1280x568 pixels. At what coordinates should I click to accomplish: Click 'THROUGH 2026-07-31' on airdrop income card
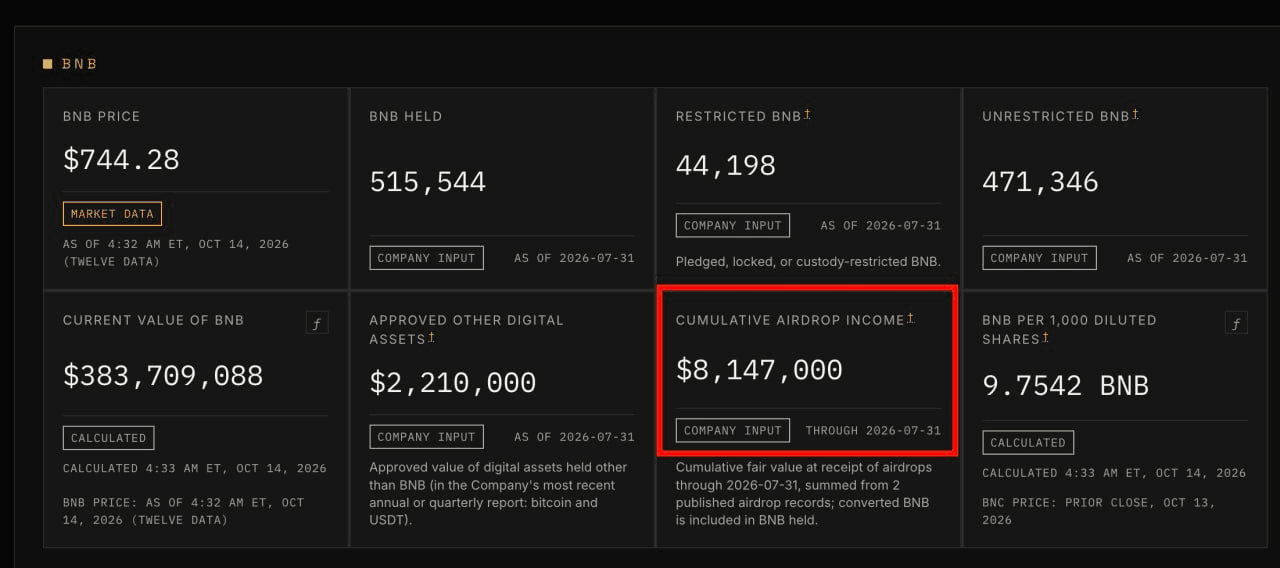click(x=873, y=430)
